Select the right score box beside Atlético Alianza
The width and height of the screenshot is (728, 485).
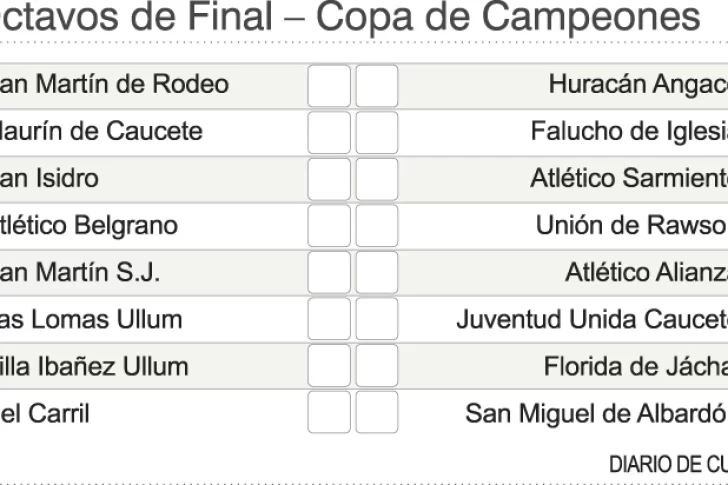[377, 272]
